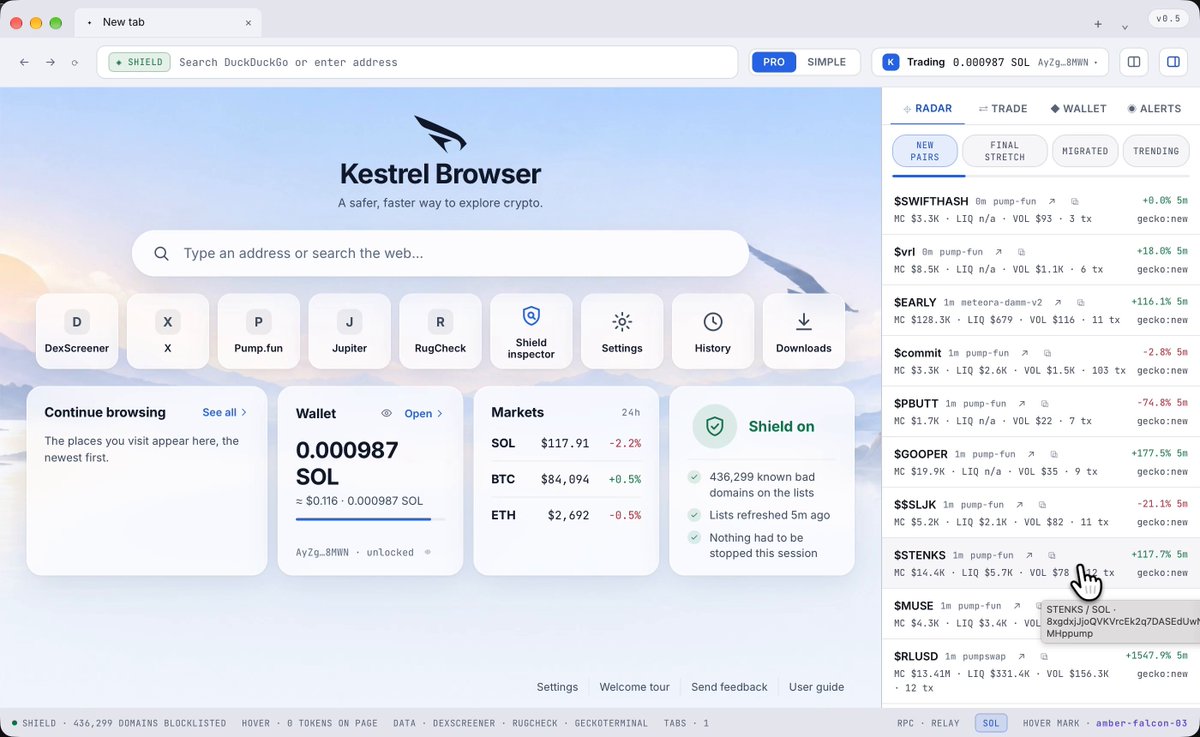Toggle the split view layout icon
The height and width of the screenshot is (737, 1200).
tap(1134, 62)
